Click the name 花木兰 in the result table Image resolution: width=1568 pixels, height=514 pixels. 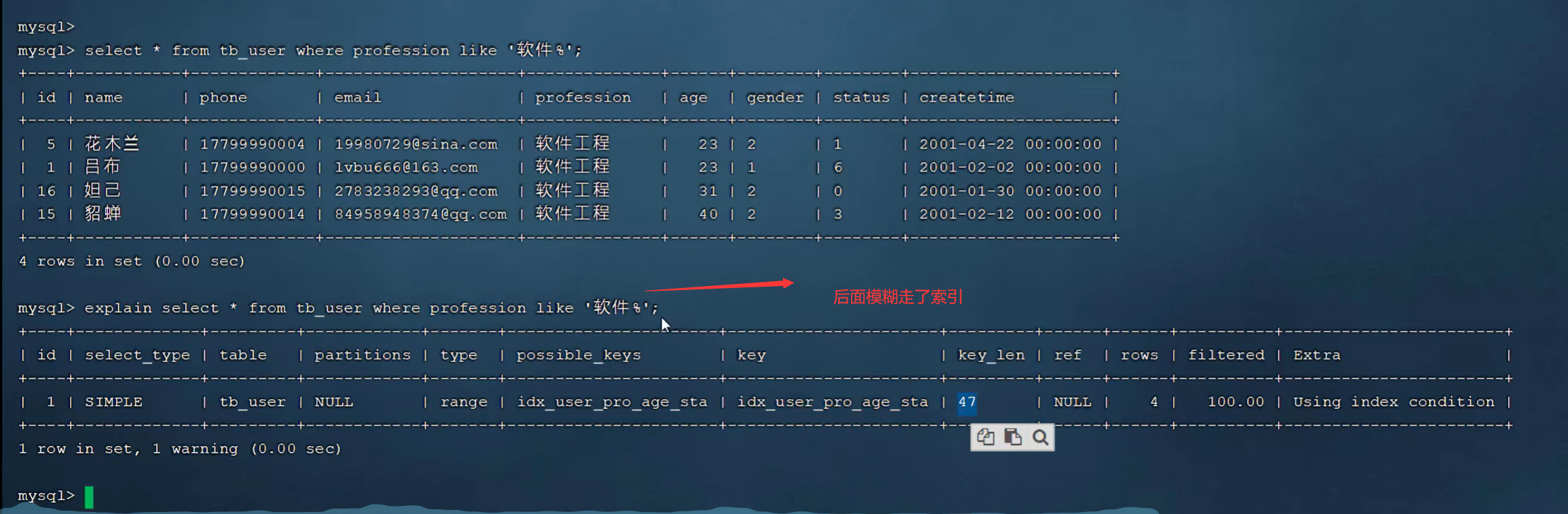pyautogui.click(x=112, y=144)
